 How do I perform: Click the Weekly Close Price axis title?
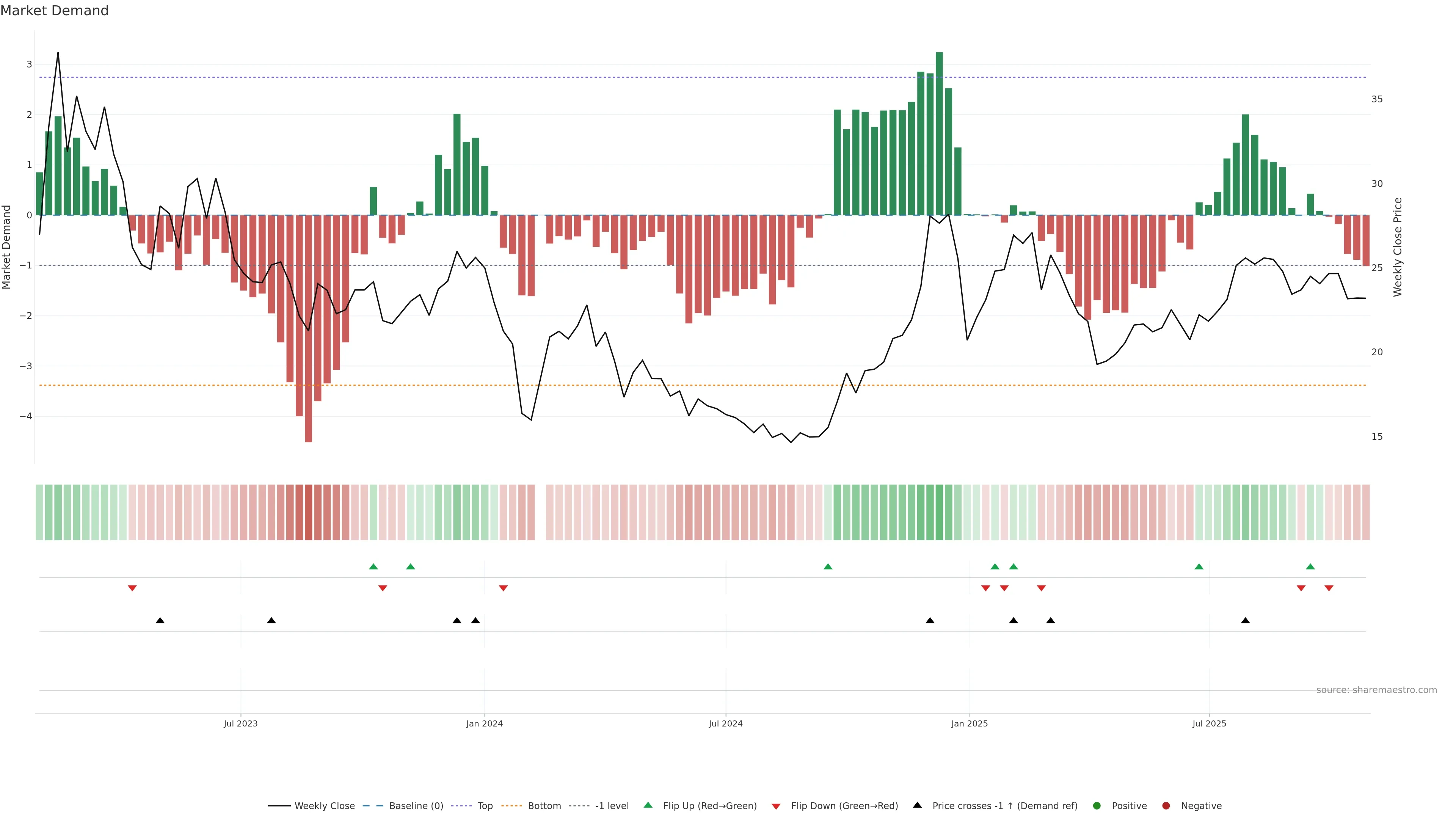coord(1398,247)
